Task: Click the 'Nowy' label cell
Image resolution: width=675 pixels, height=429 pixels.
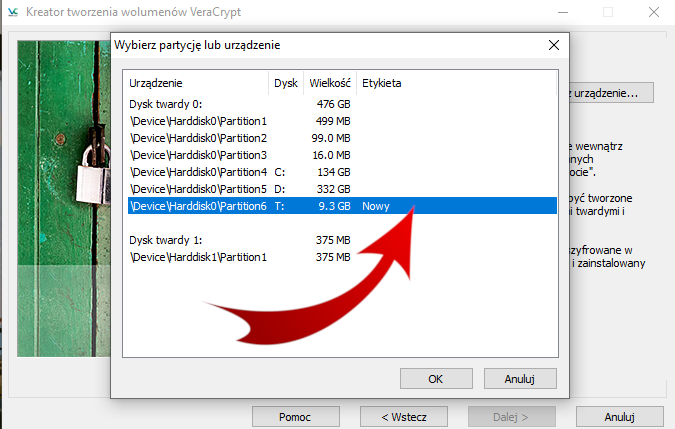Action: click(376, 207)
